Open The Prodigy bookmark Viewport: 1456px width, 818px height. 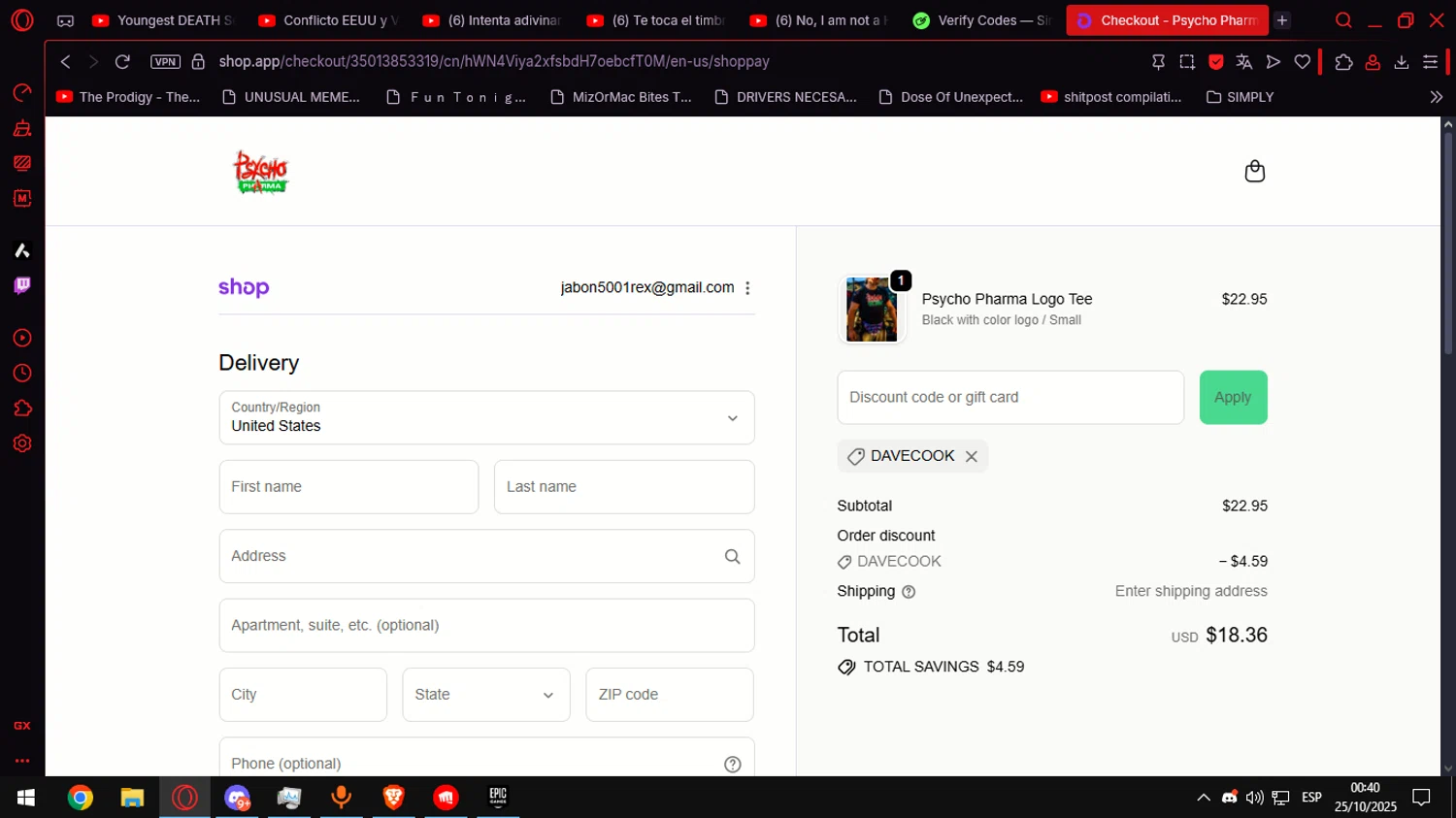[128, 97]
